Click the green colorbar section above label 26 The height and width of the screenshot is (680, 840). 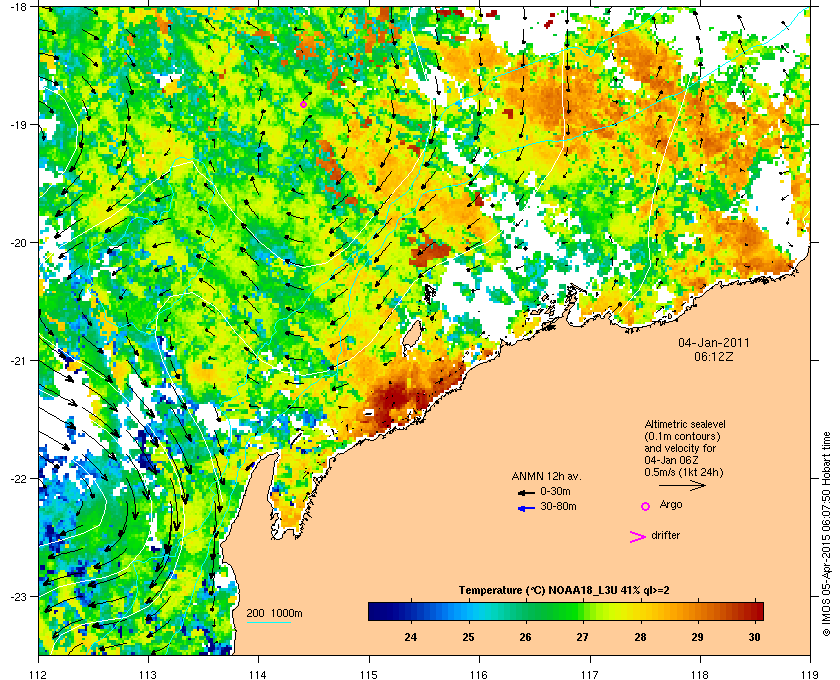[x=526, y=611]
